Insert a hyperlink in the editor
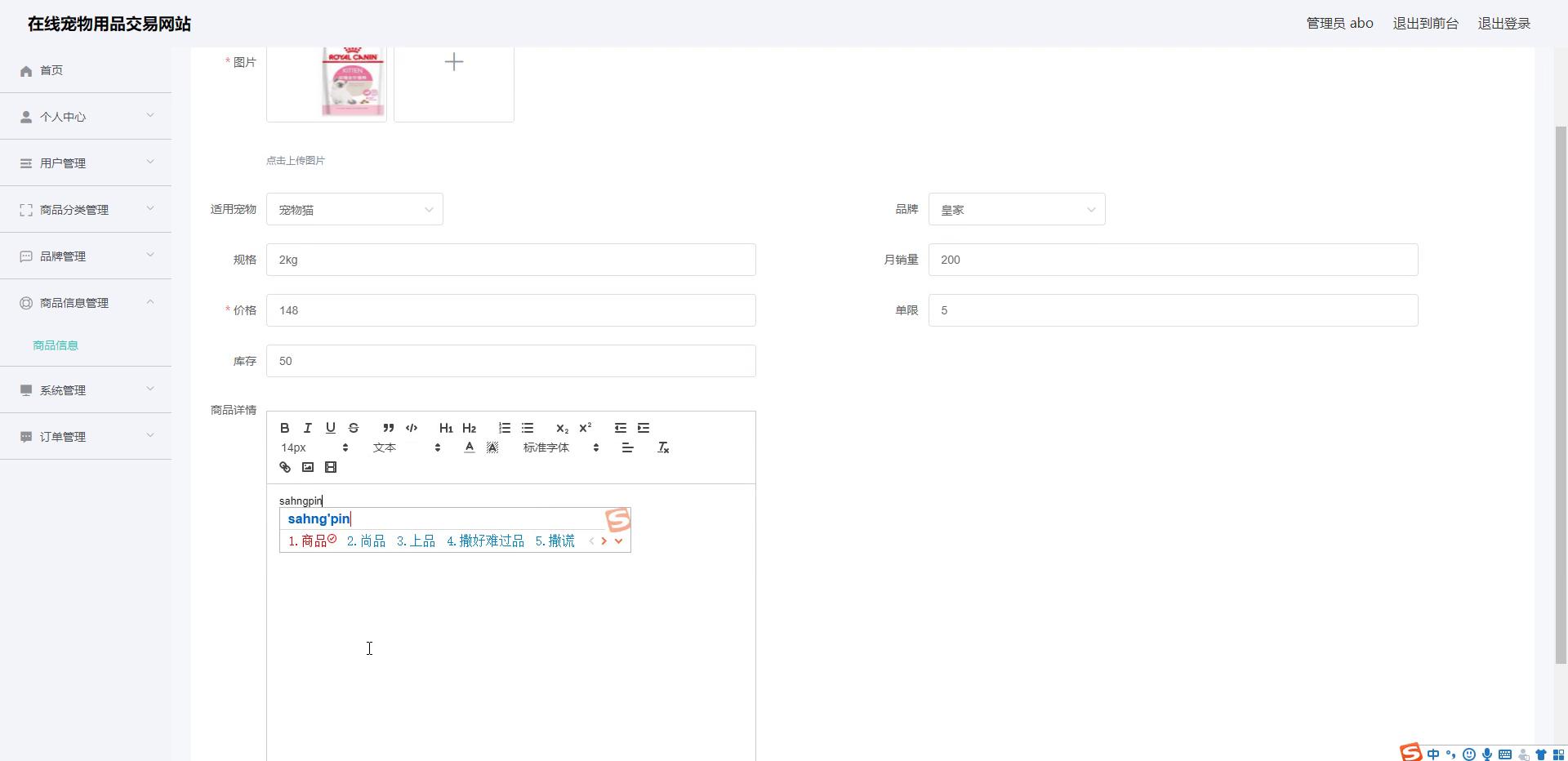 285,467
